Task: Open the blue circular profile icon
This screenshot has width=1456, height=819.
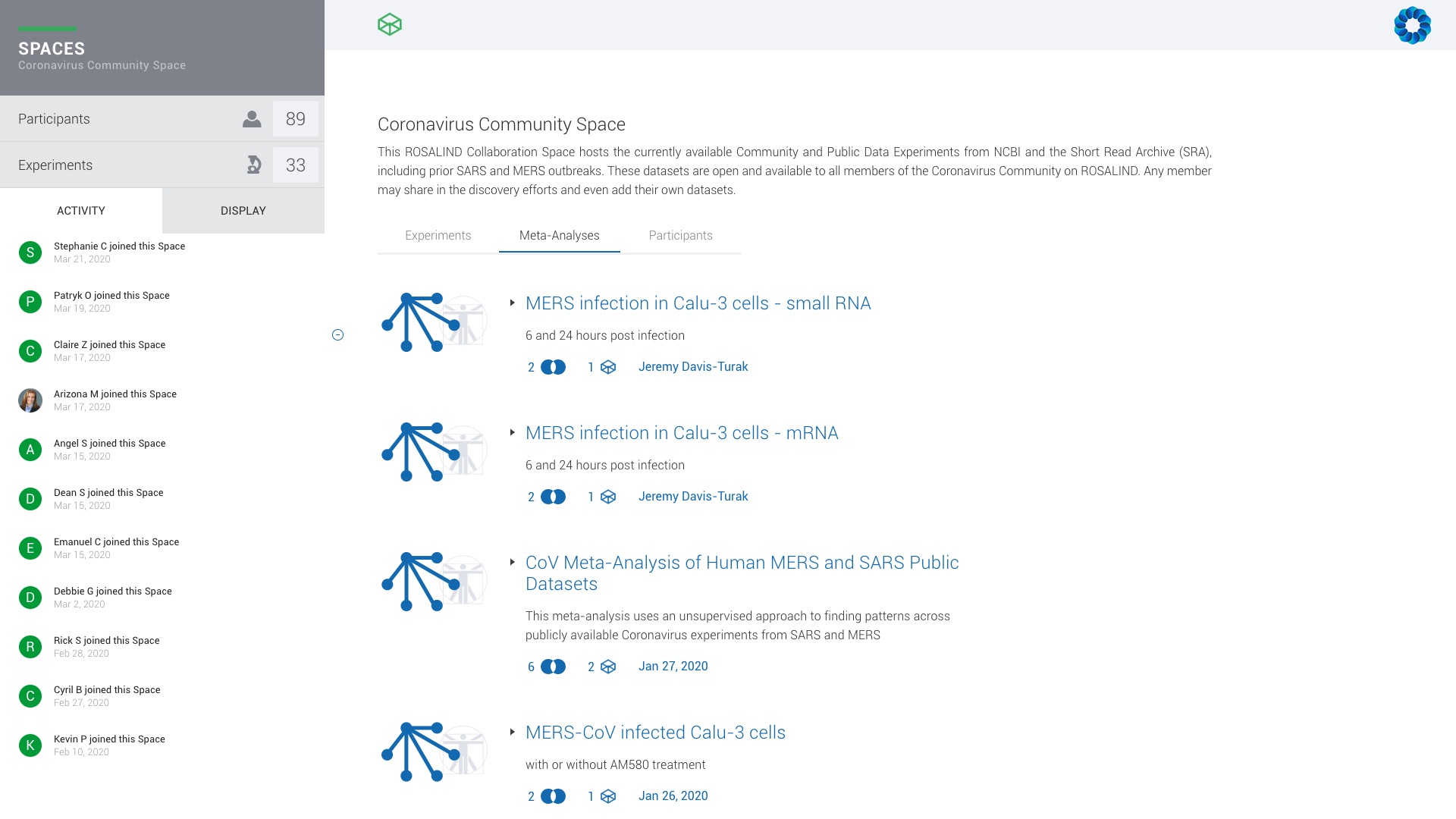Action: 1412,25
